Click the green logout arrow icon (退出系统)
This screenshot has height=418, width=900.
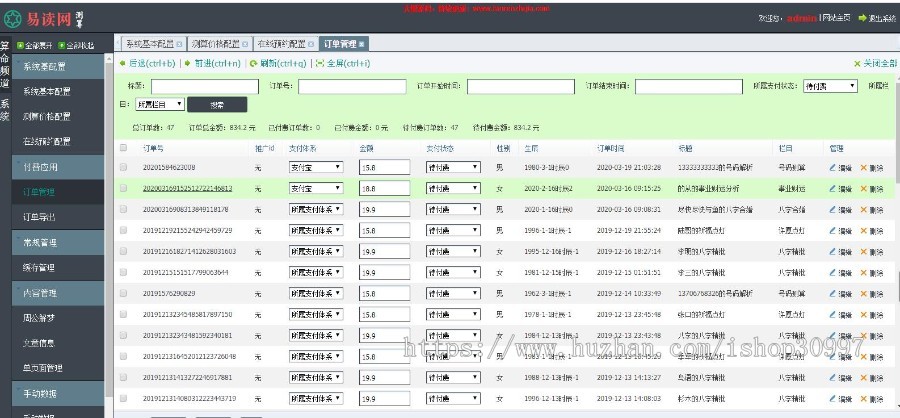click(x=862, y=18)
